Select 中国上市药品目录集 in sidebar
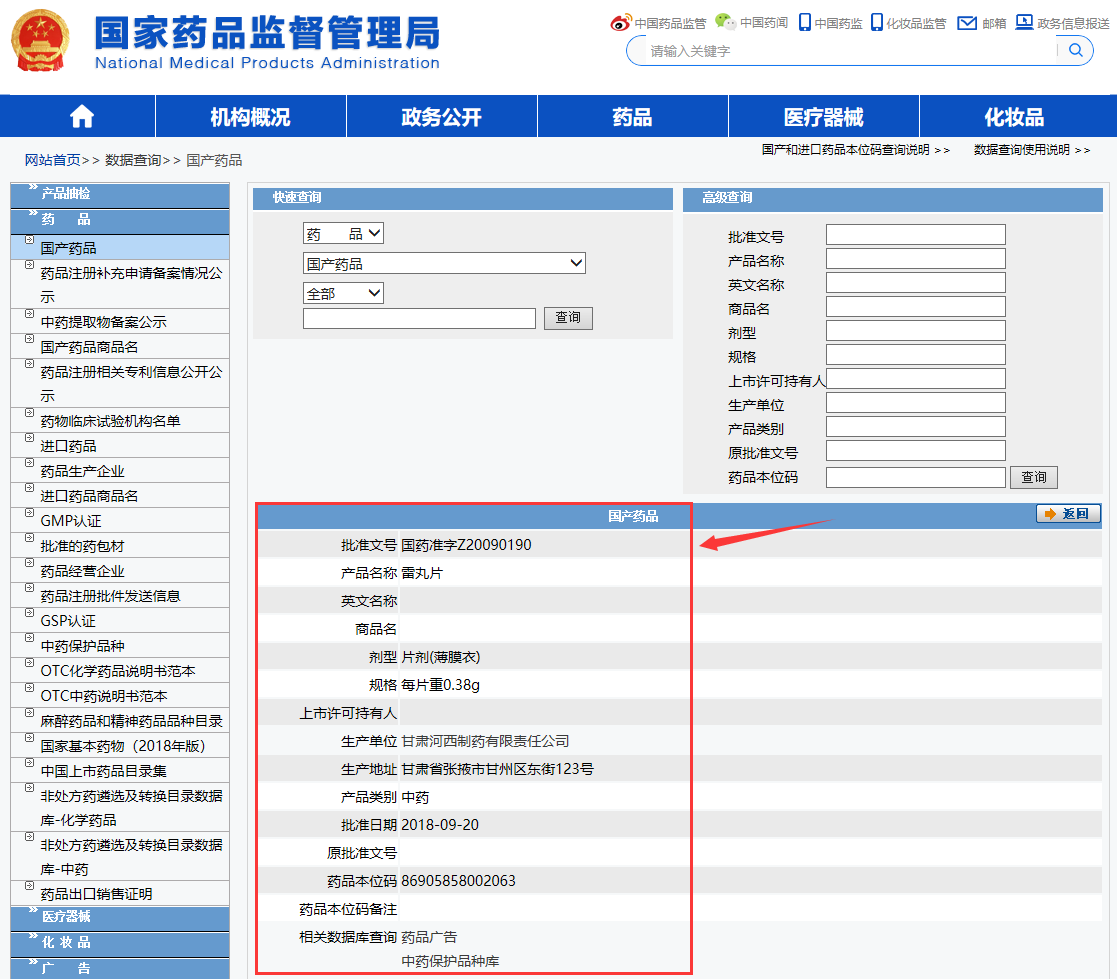 coord(120,771)
